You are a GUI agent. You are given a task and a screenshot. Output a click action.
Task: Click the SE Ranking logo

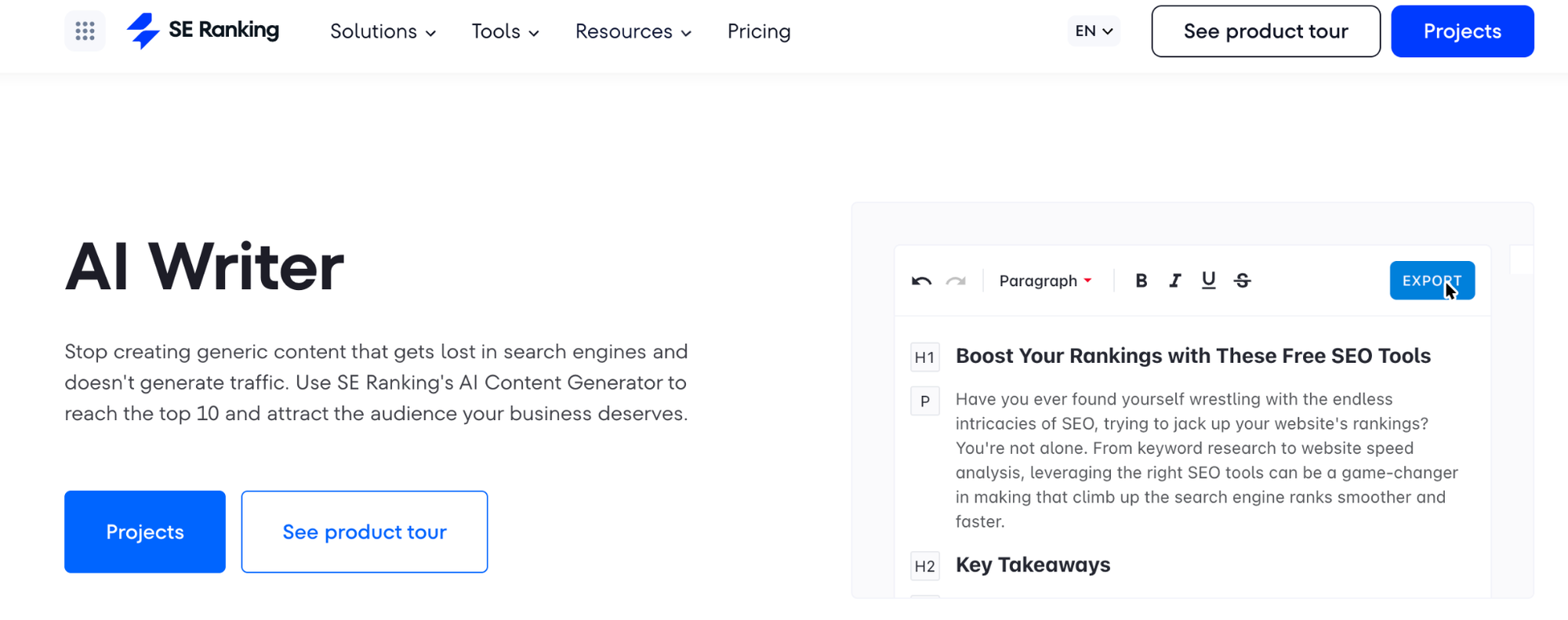203,31
